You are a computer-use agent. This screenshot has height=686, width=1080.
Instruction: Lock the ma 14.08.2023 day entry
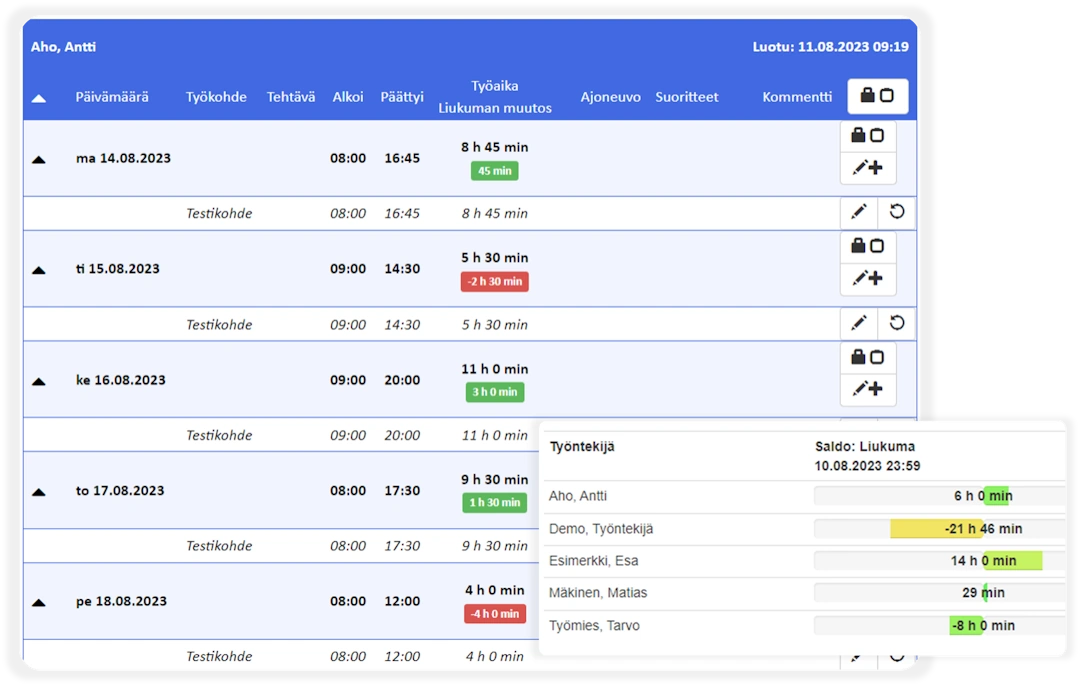point(867,135)
